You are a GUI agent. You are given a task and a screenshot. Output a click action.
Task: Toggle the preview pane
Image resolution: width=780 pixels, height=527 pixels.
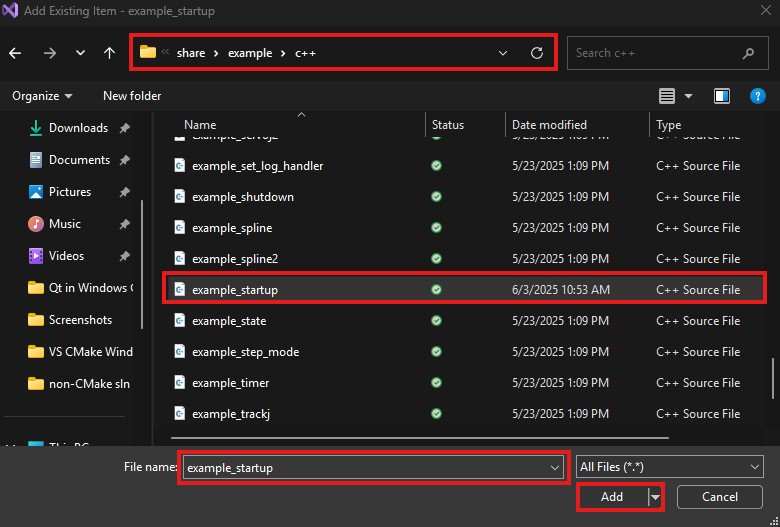(x=722, y=96)
